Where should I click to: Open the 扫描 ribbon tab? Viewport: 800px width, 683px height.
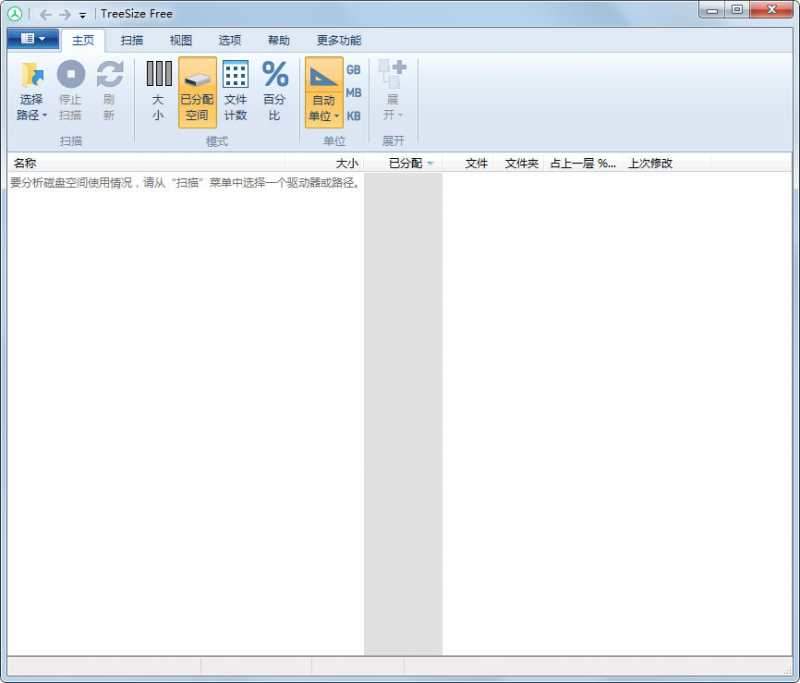132,40
